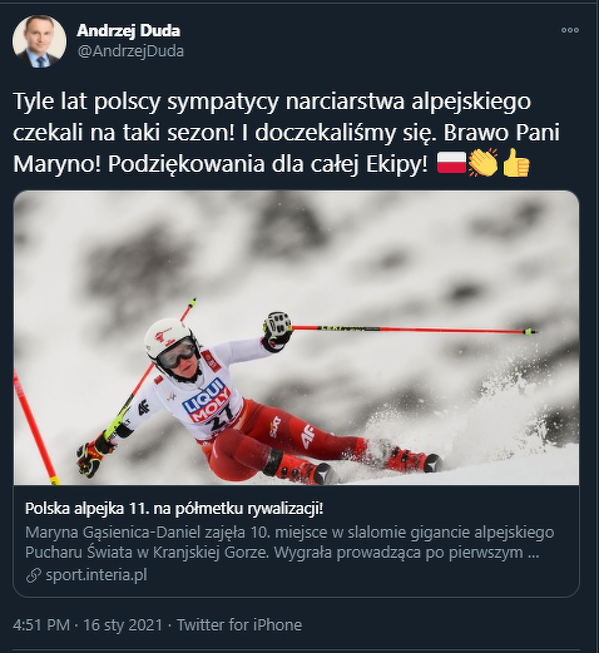Open the Andrzej Duda display name

[x=128, y=30]
